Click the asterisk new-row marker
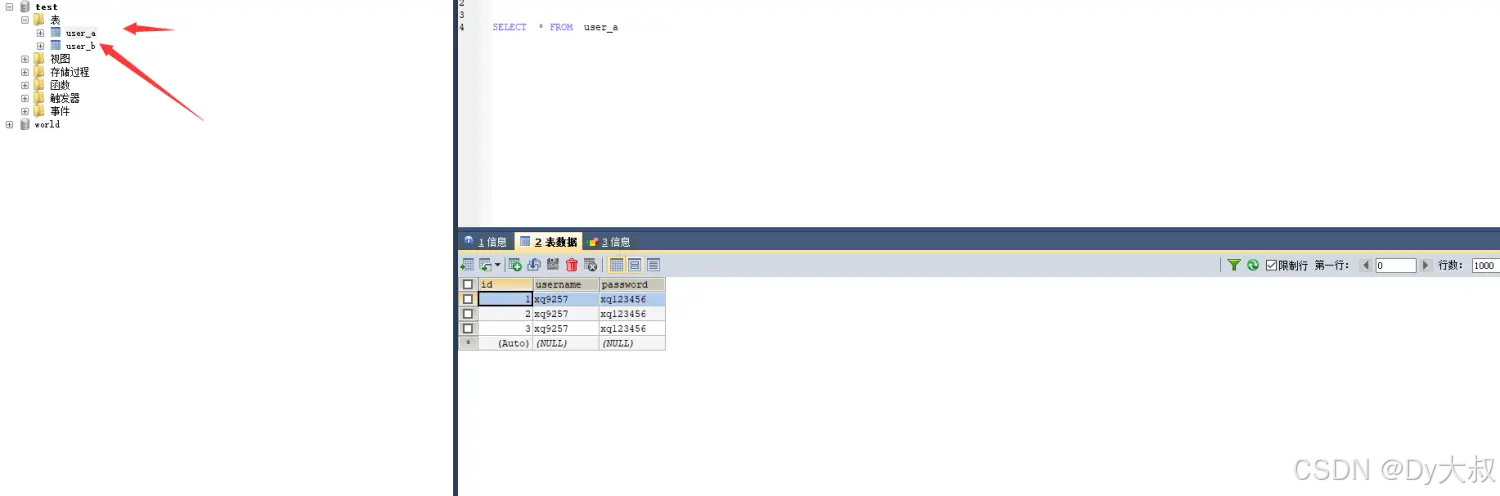This screenshot has width=1500, height=496. click(x=467, y=342)
